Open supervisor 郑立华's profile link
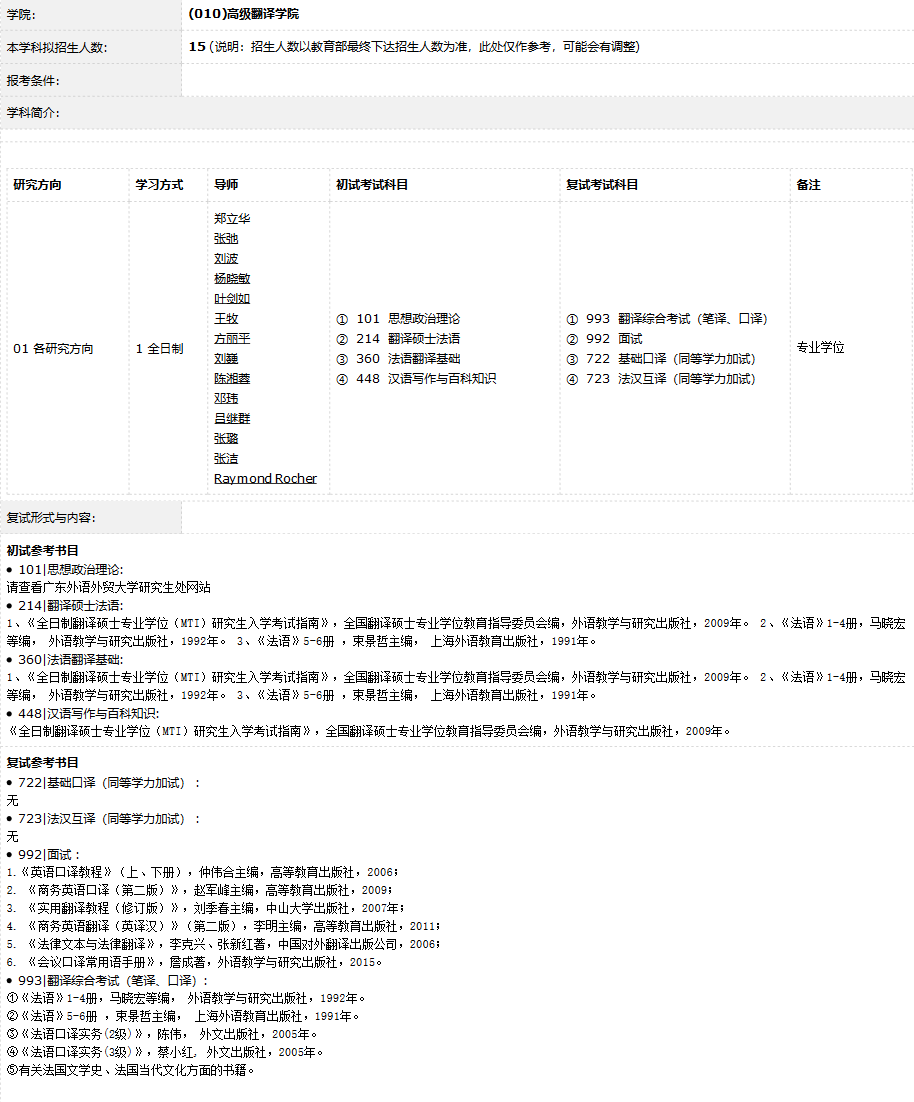The height and width of the screenshot is (1102, 914). pyautogui.click(x=232, y=218)
